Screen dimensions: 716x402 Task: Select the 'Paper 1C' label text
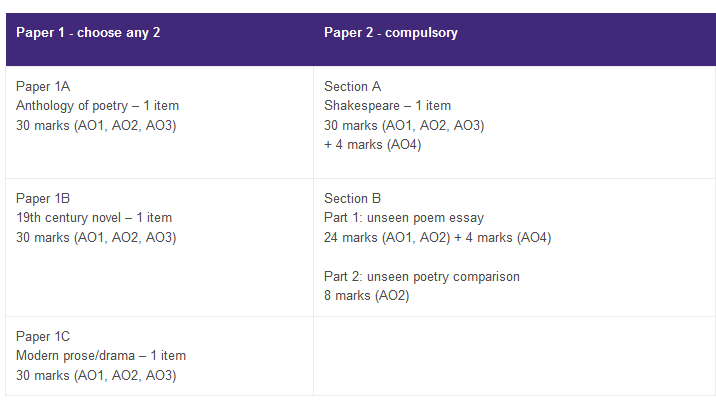[x=43, y=337]
